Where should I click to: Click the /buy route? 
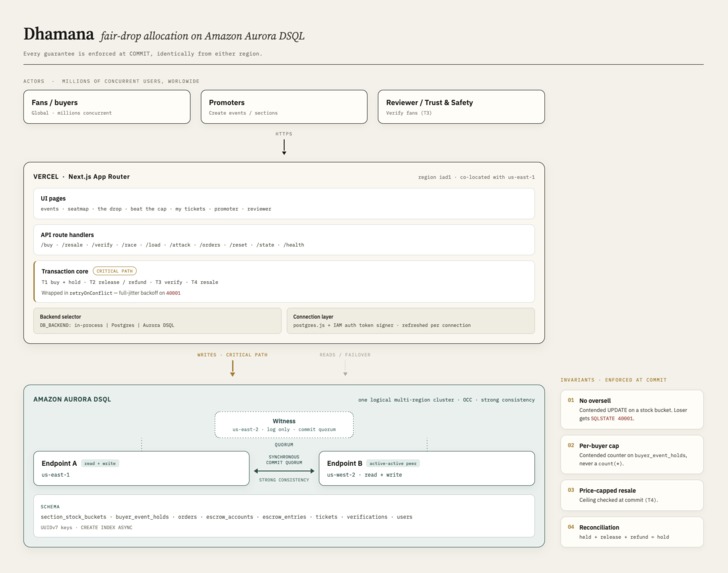pos(47,245)
